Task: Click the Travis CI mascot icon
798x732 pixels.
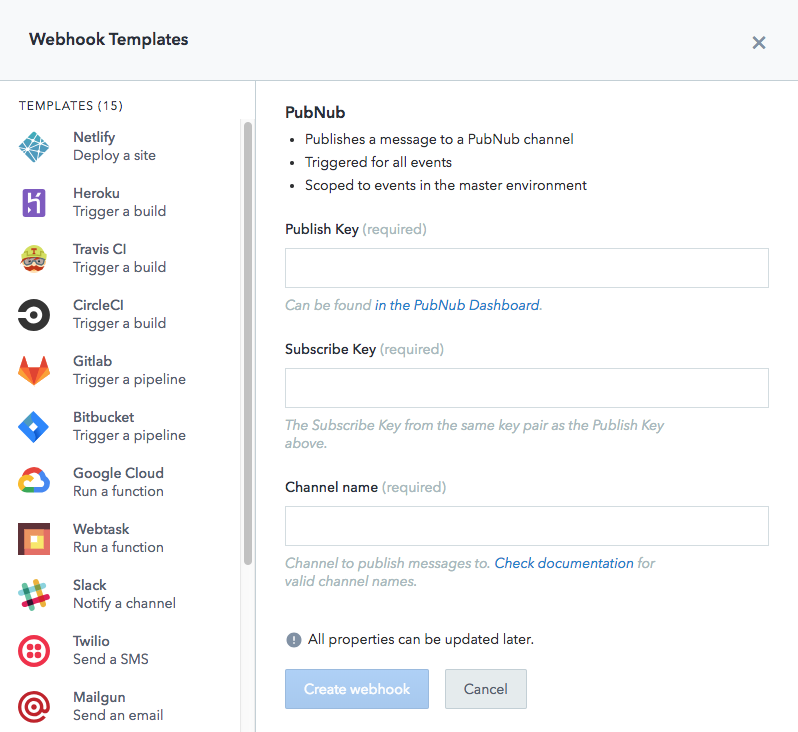Action: [x=34, y=259]
